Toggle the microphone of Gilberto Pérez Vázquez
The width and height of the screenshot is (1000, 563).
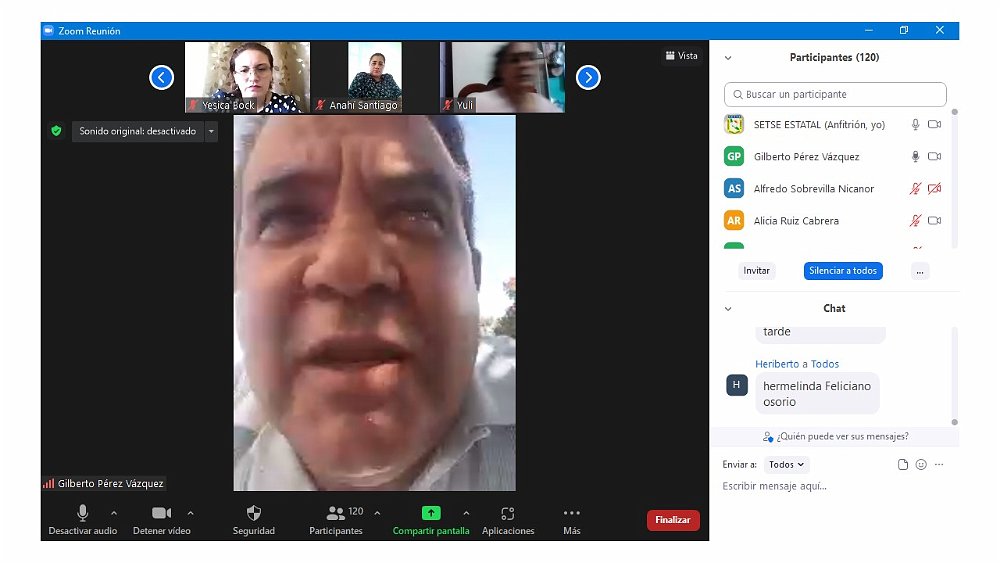click(x=915, y=157)
